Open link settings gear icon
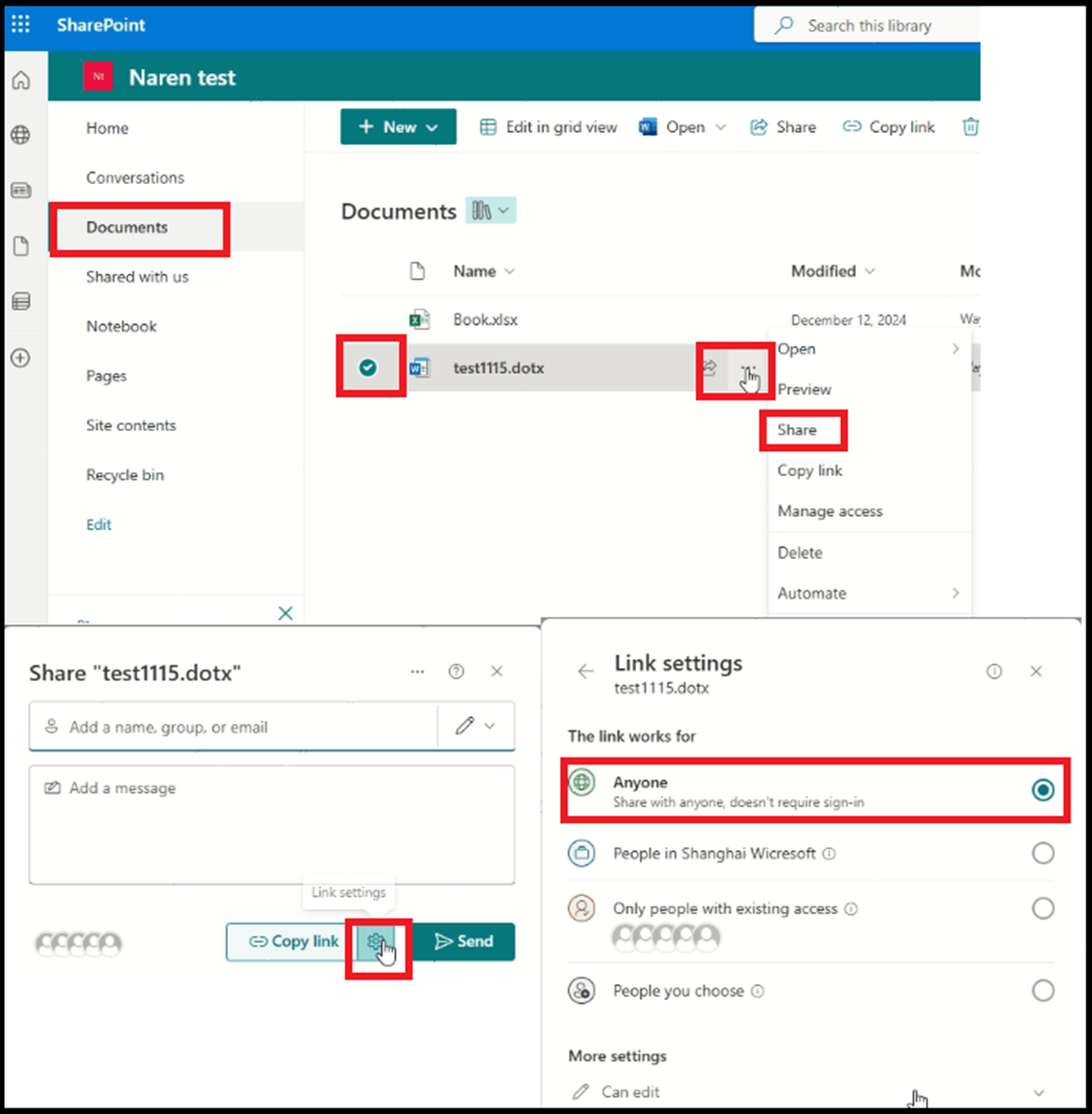This screenshot has width=1092, height=1114. [x=377, y=942]
